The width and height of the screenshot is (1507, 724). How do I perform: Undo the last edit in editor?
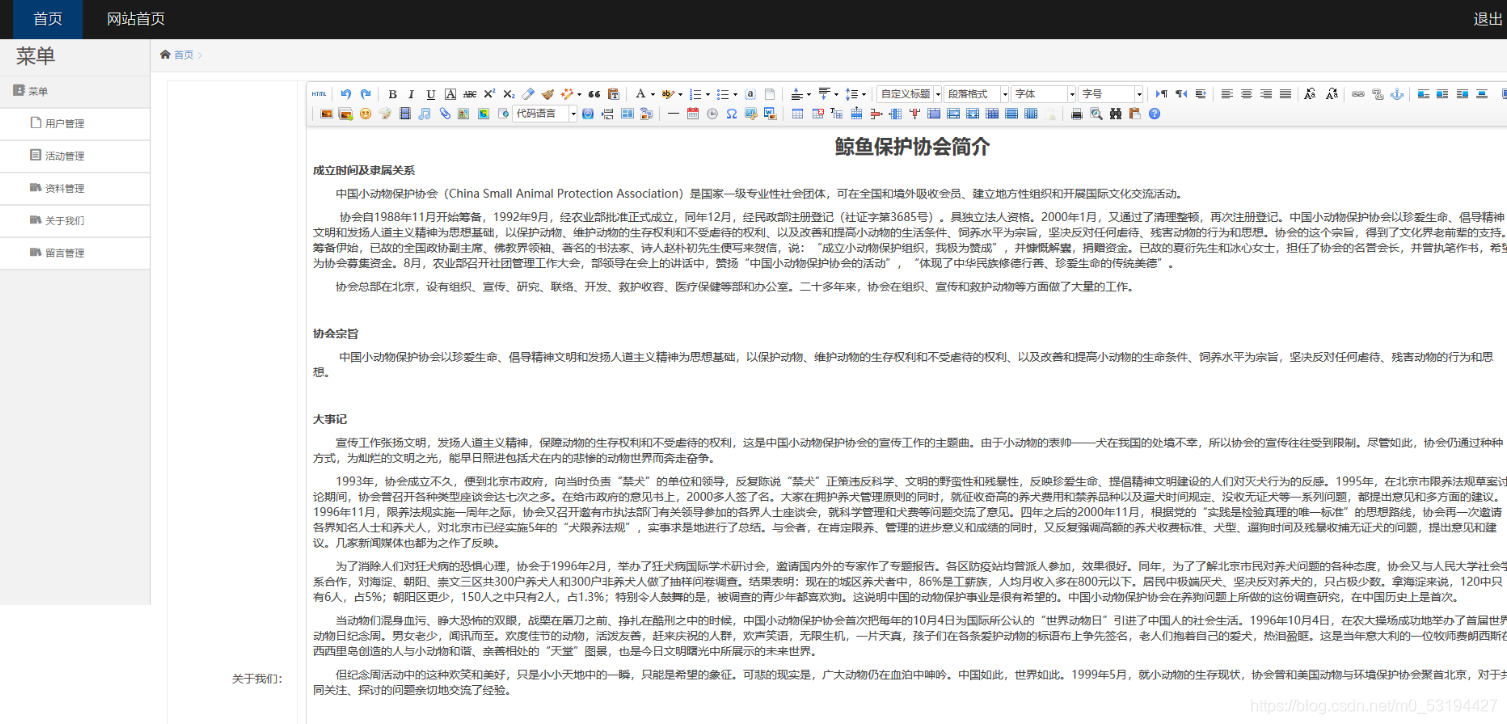(345, 94)
